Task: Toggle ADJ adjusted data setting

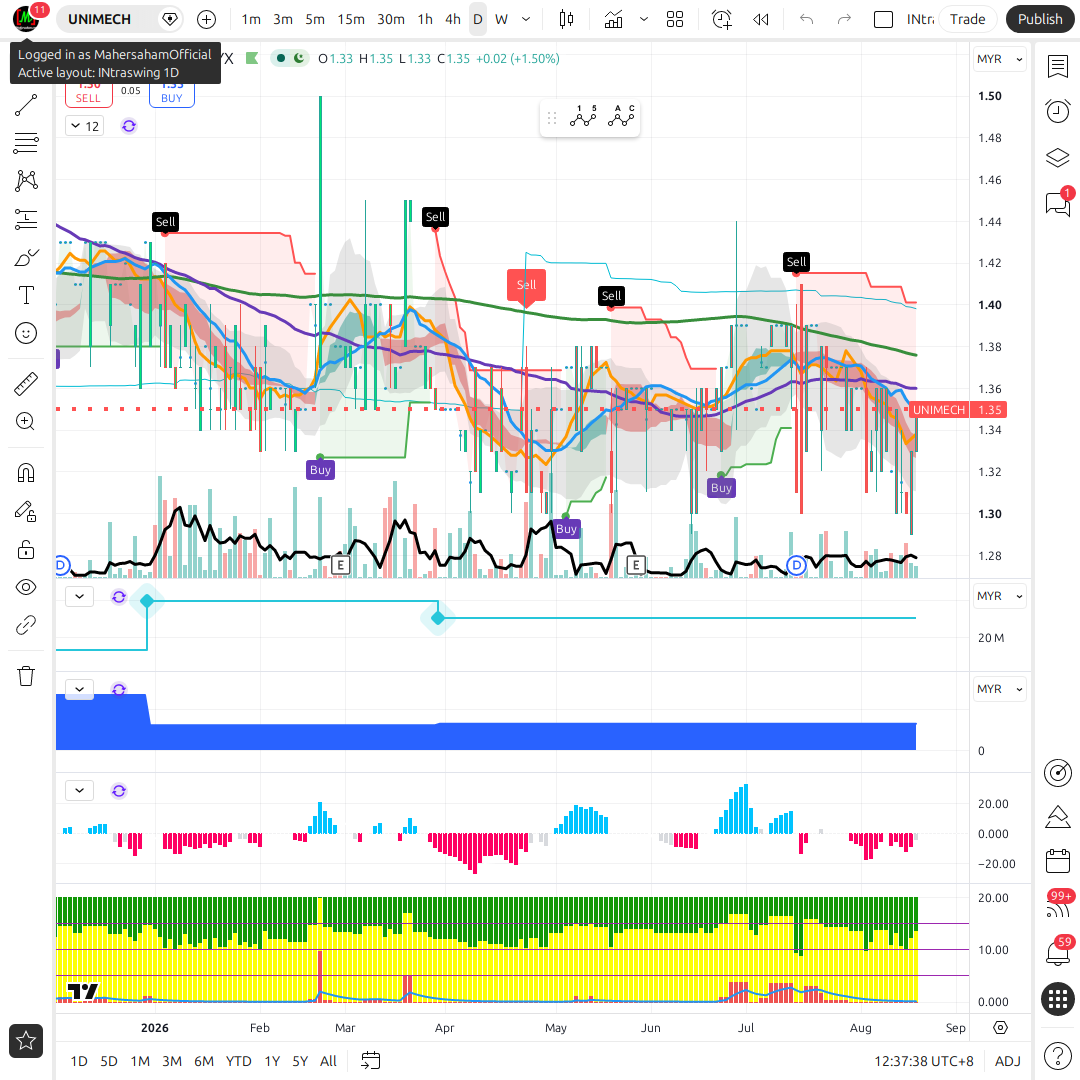Action: coord(1007,1061)
